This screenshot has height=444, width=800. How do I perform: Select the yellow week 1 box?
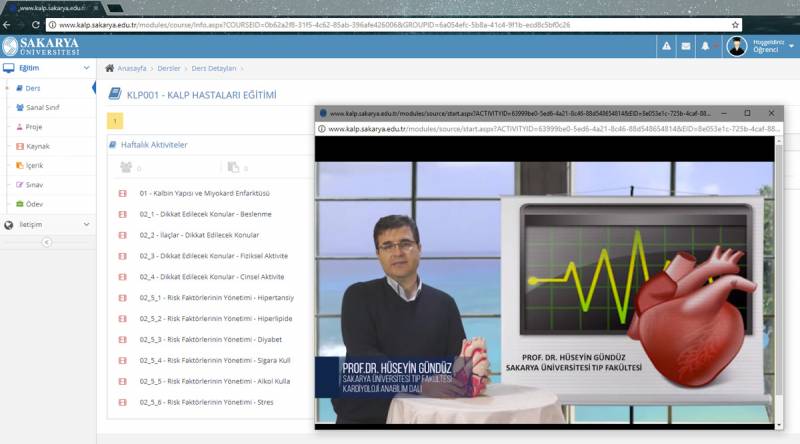click(115, 121)
